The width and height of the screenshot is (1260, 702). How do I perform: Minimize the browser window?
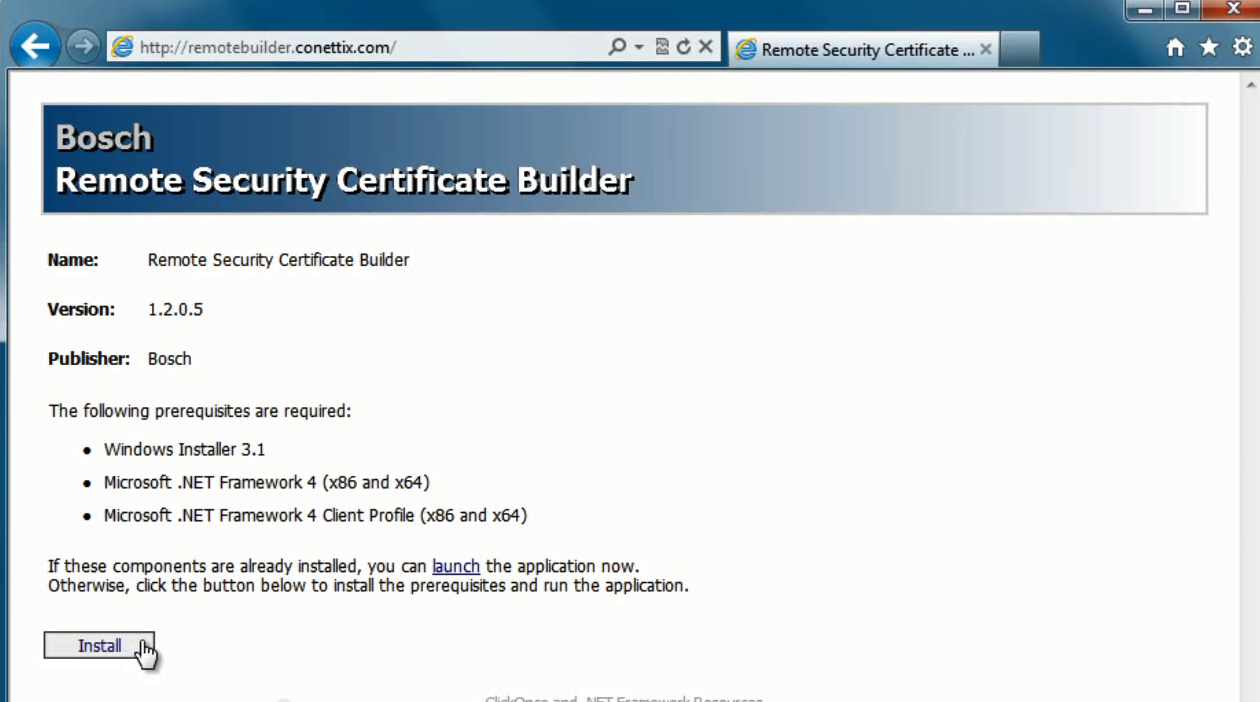click(x=1145, y=9)
